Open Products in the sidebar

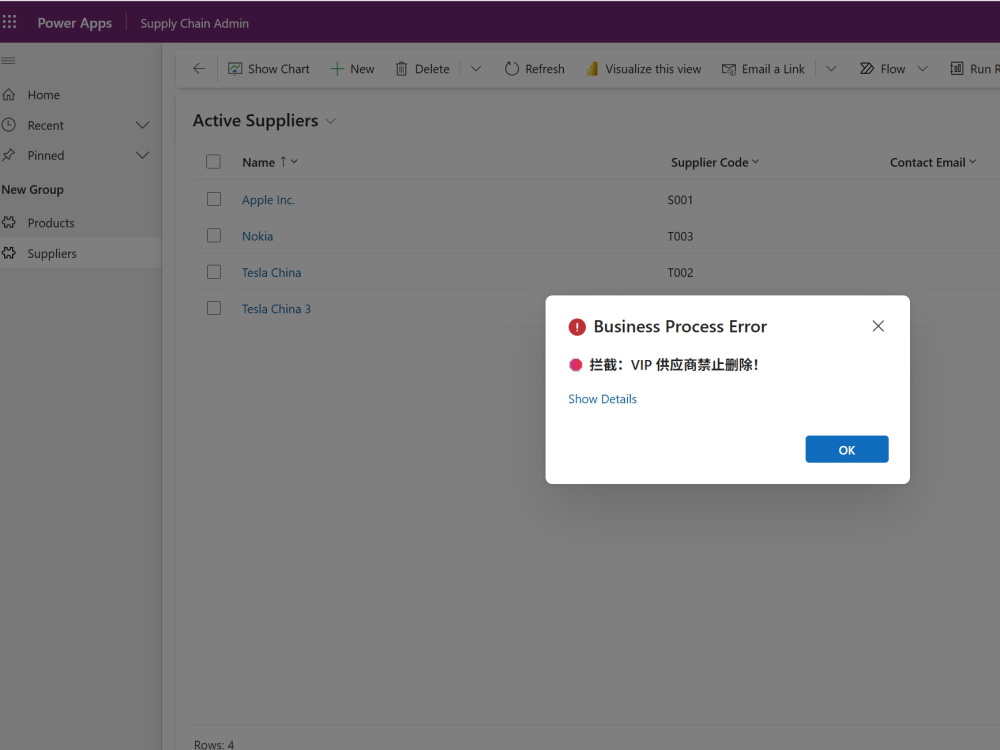click(x=51, y=223)
